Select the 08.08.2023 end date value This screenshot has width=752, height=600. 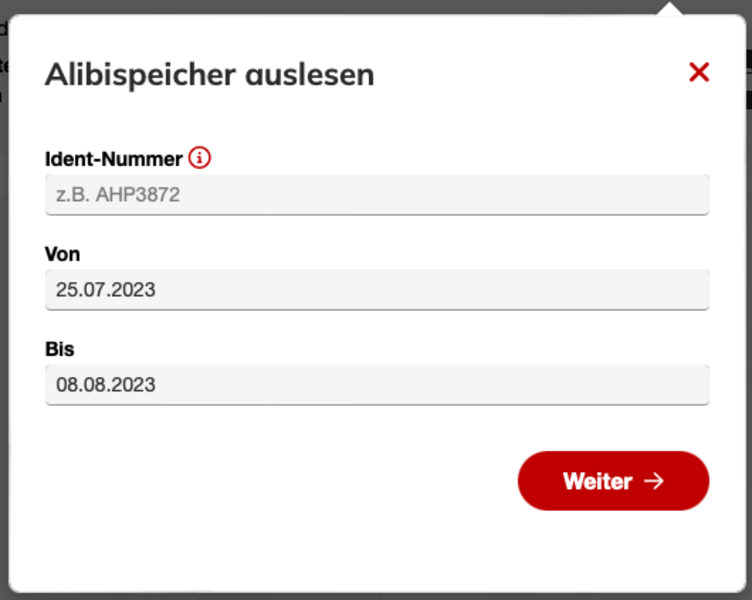point(106,384)
